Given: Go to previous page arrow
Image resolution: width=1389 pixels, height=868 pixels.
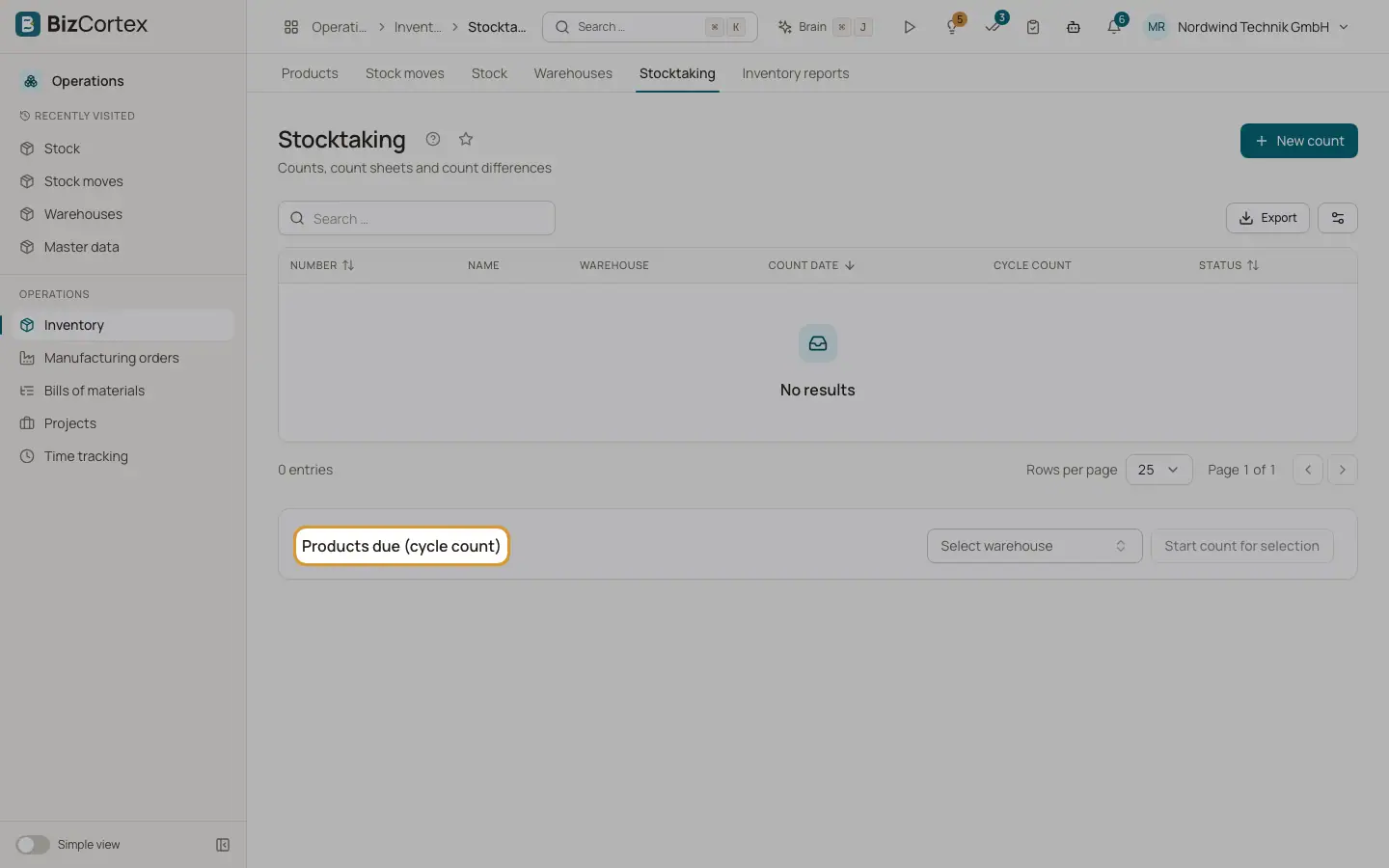Looking at the screenshot, I should point(1308,470).
